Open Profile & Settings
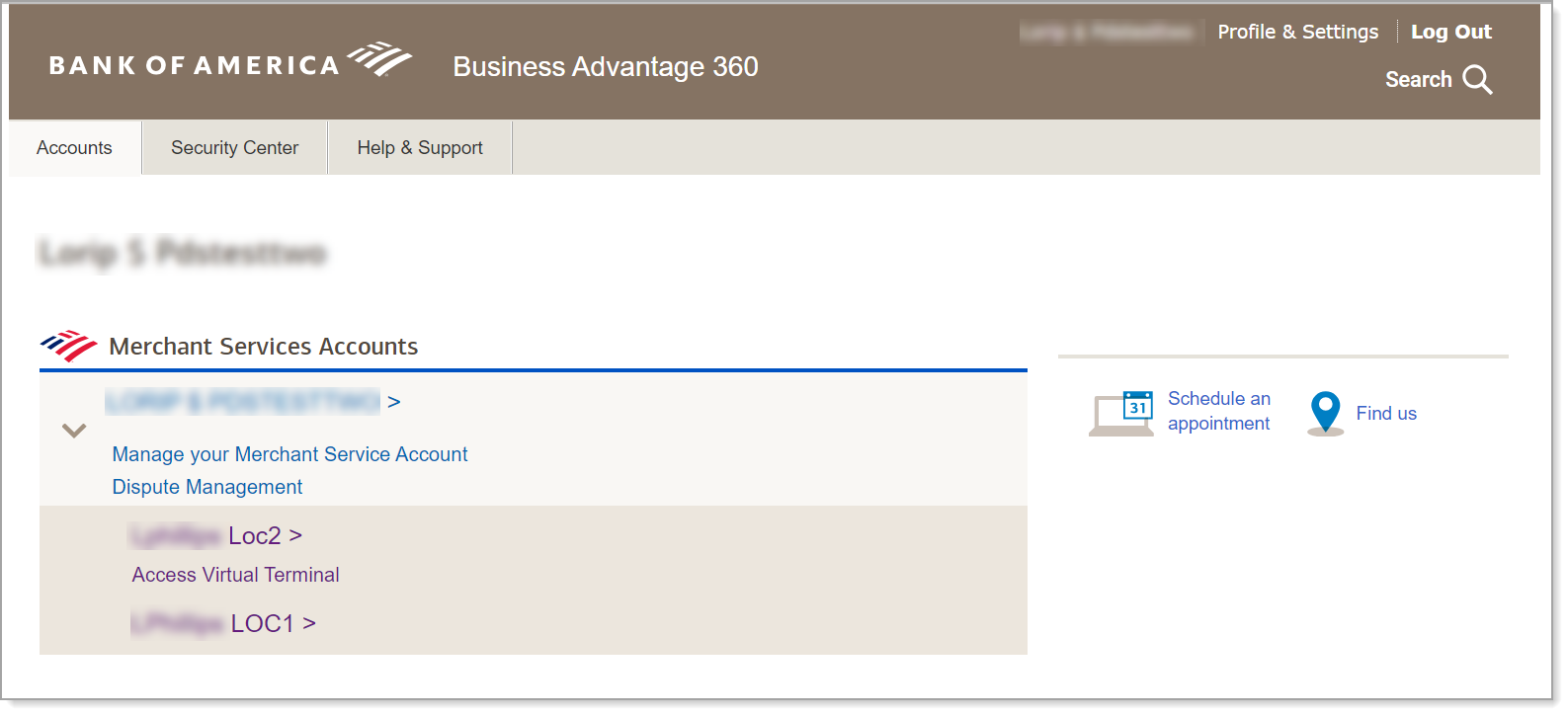 tap(1297, 31)
